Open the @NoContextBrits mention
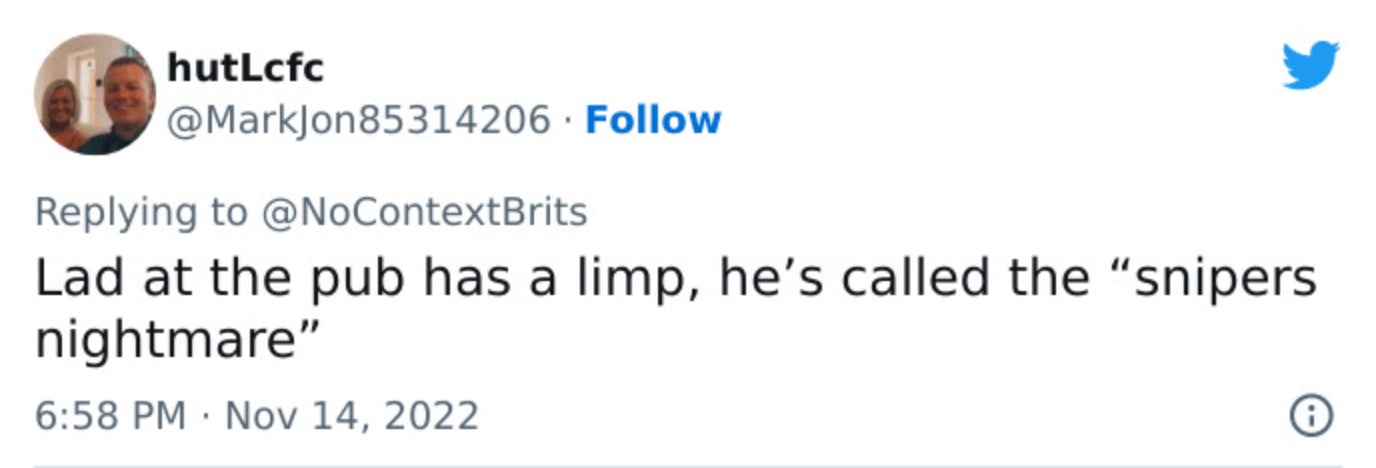The image size is (1376, 468). click(423, 212)
